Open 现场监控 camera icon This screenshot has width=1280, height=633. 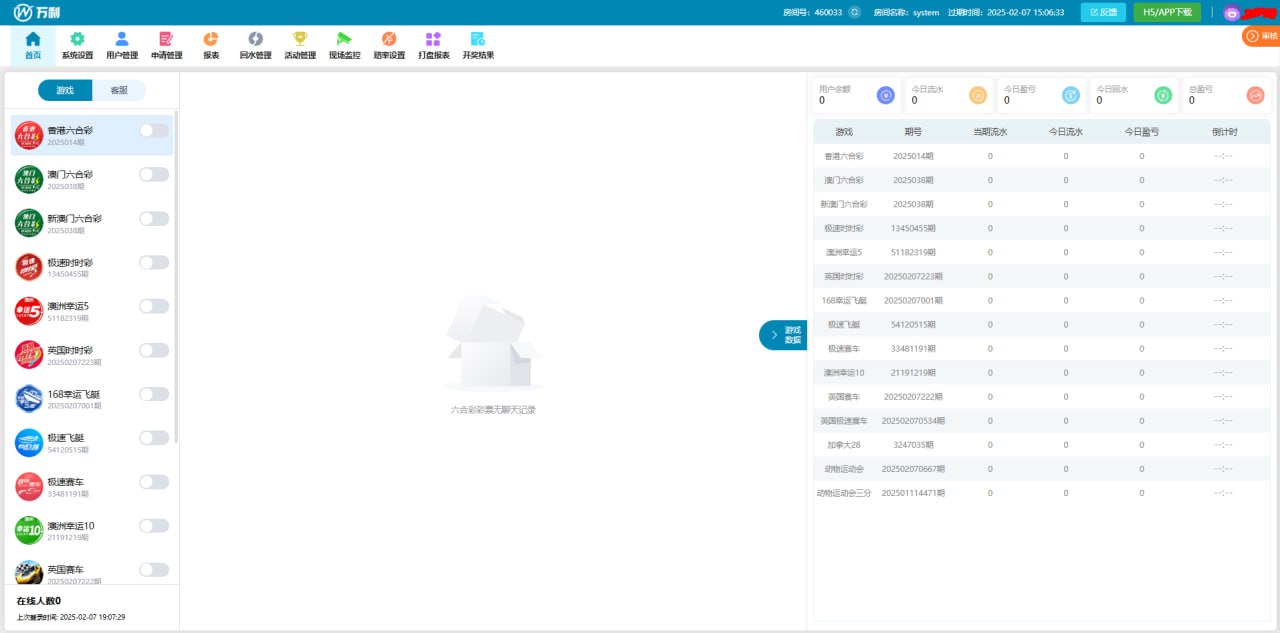point(344,39)
